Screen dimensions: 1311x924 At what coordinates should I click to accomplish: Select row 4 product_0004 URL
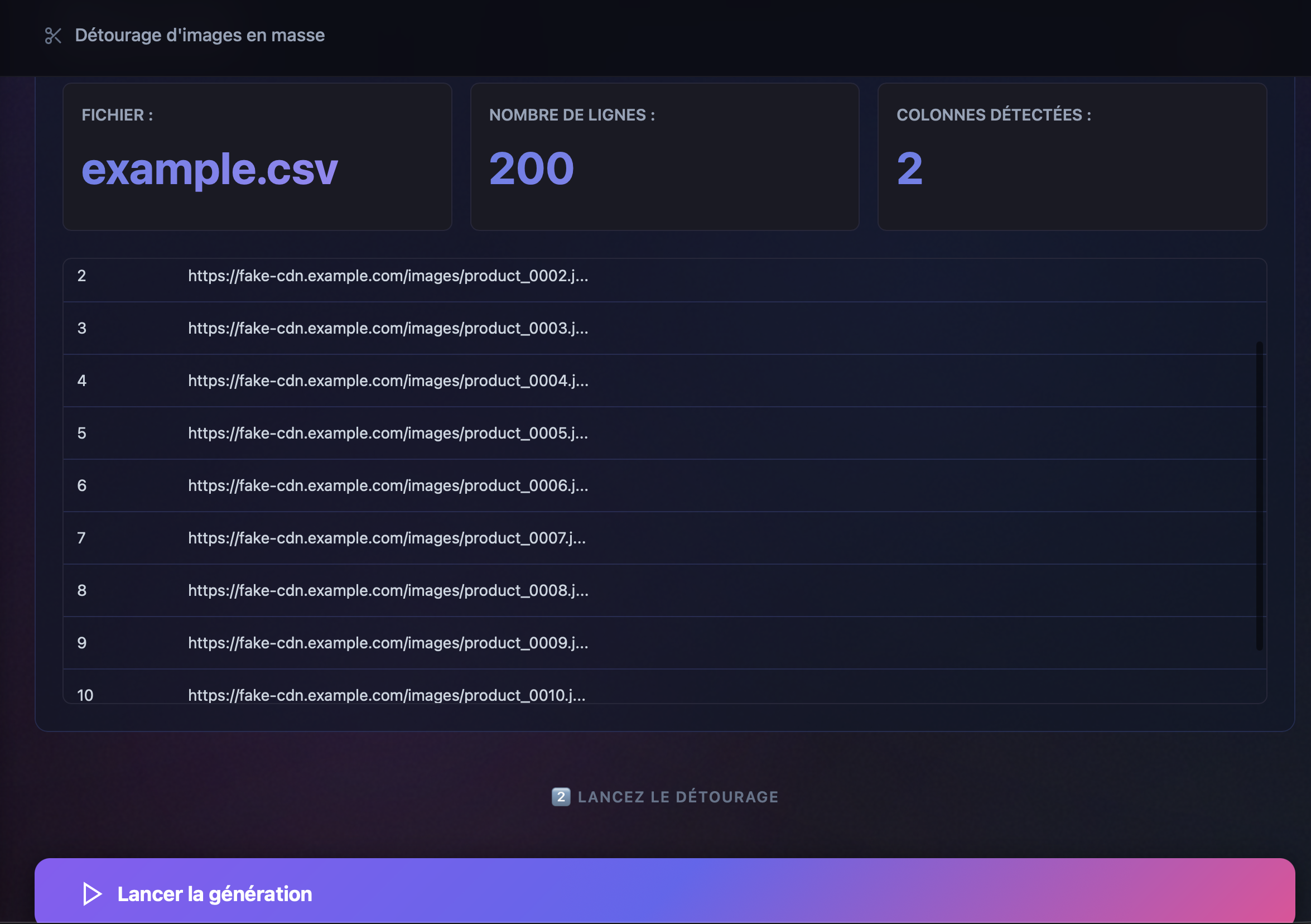pos(388,381)
